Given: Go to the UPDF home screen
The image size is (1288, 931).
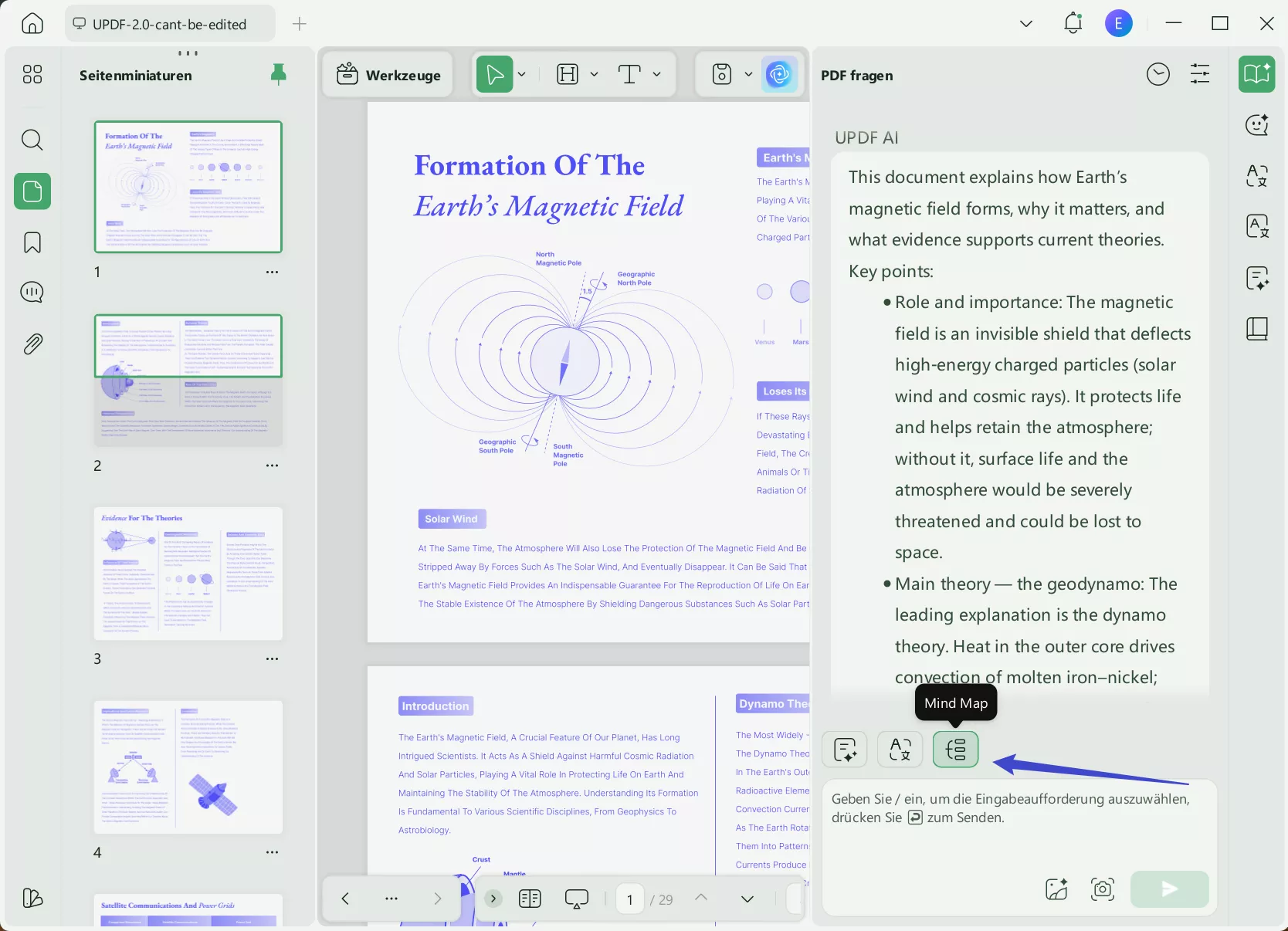Looking at the screenshot, I should click(32, 23).
